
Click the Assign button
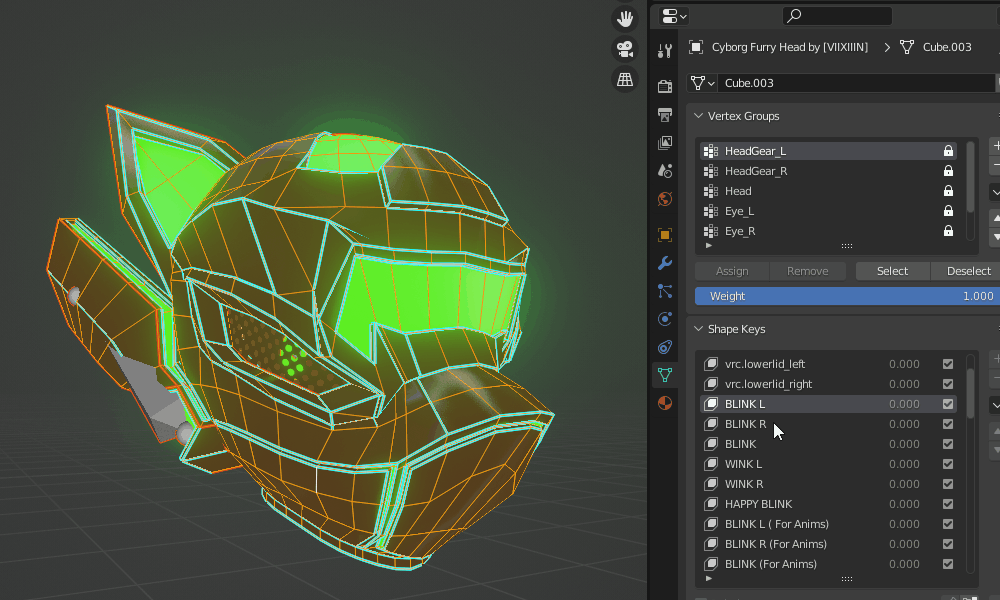pyautogui.click(x=732, y=271)
